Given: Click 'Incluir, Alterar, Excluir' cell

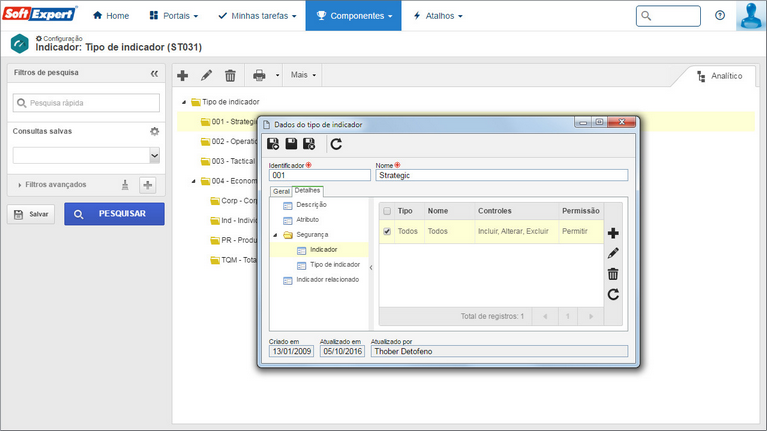Looking at the screenshot, I should (x=513, y=231).
